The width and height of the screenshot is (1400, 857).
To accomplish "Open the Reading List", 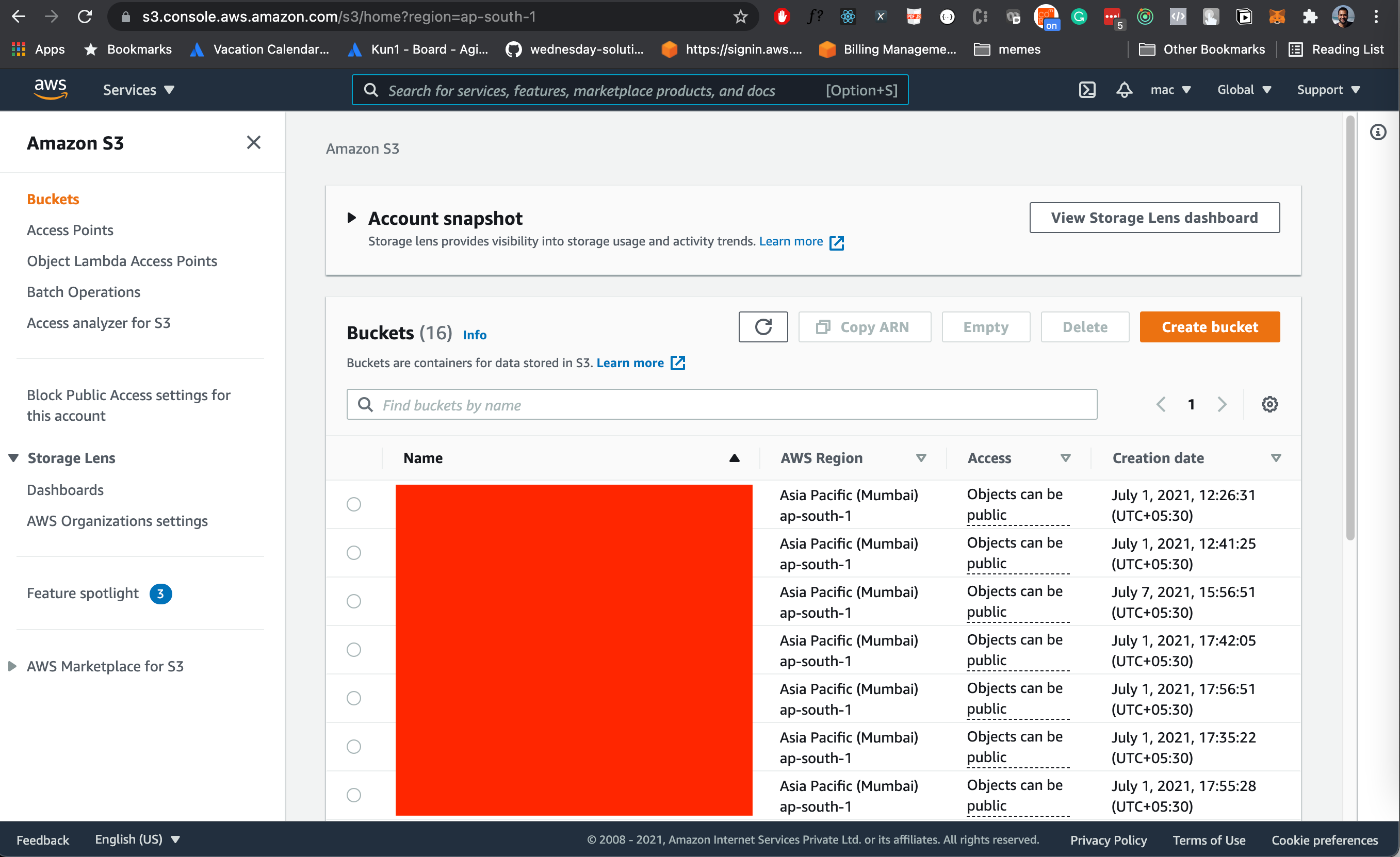I will tap(1336, 50).
